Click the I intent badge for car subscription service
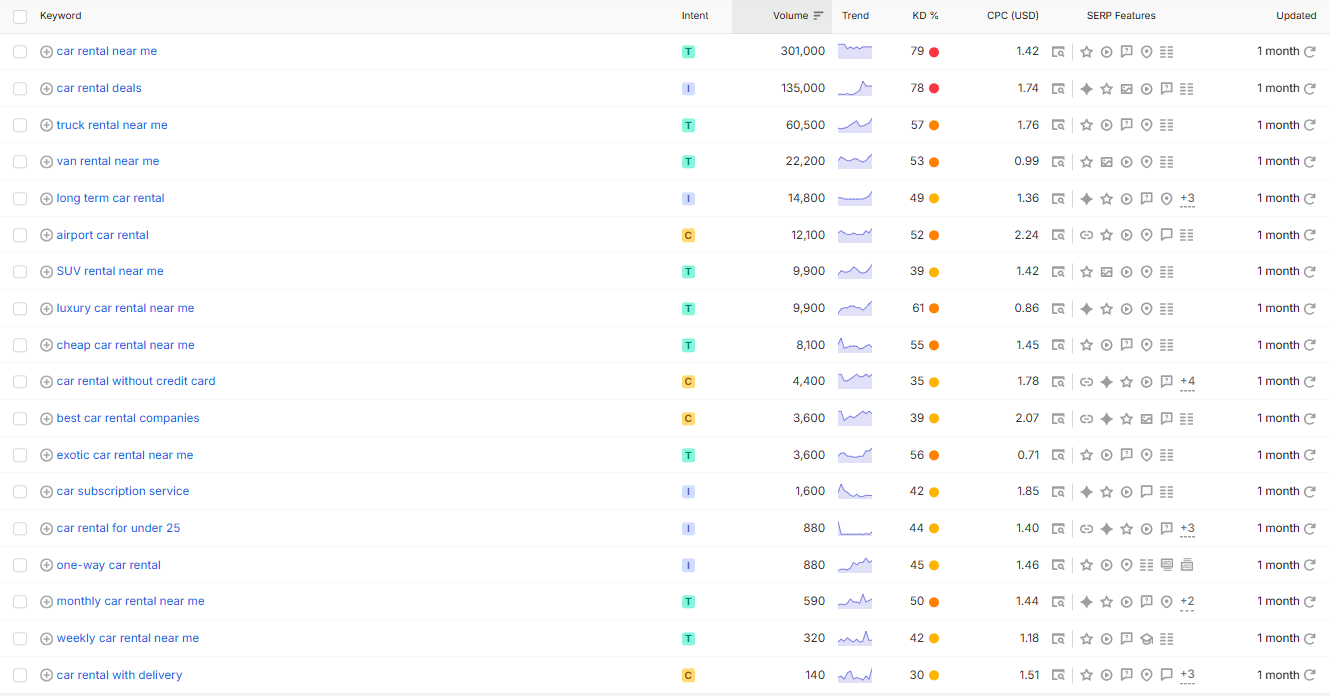The height and width of the screenshot is (696, 1330). 688,492
